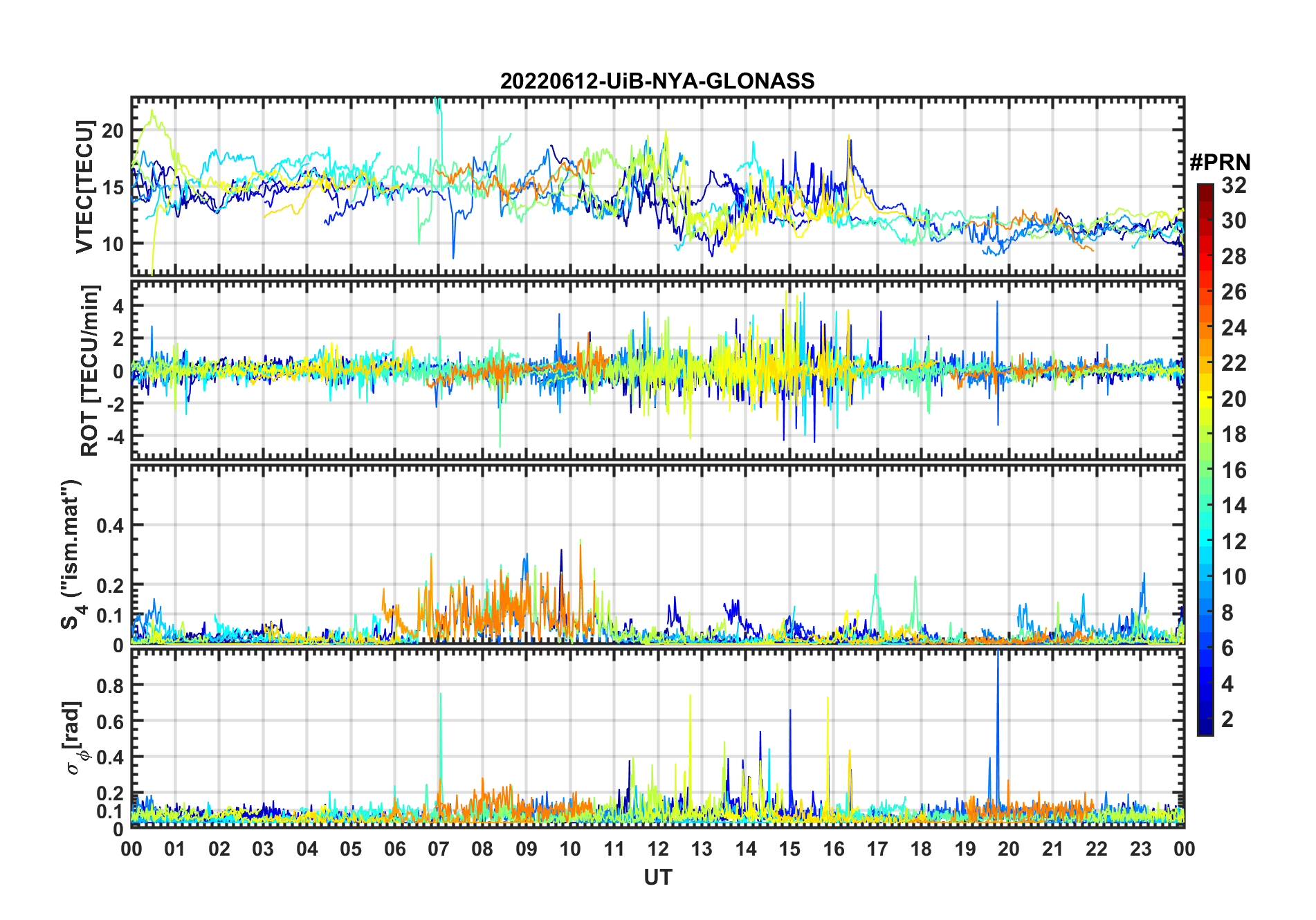1316x920 pixels.
Task: Click the VTEC[TECU] y-axis label
Action: (85, 187)
